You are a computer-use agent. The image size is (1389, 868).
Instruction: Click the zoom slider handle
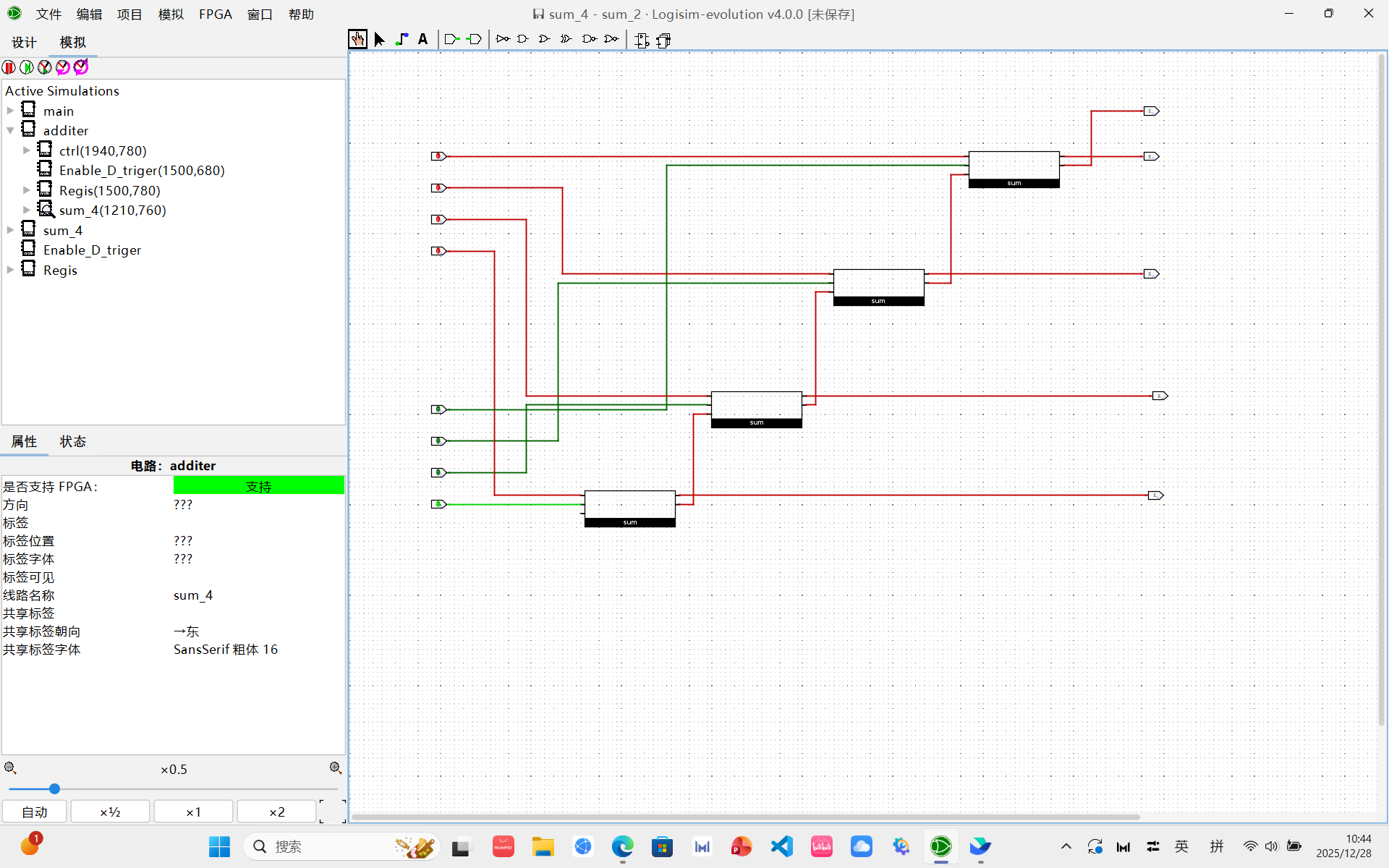tap(54, 788)
